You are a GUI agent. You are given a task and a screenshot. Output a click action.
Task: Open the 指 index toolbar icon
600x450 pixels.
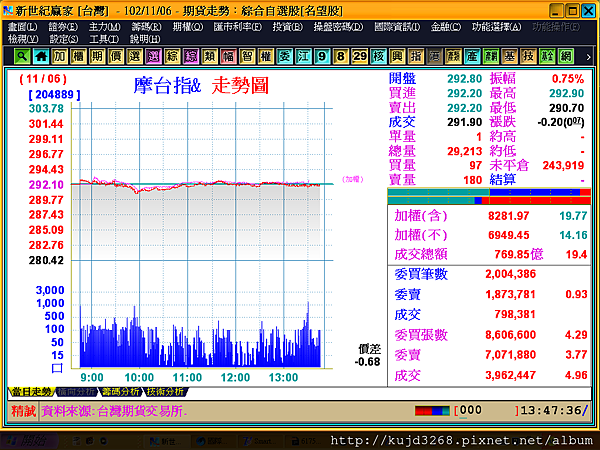416,57
